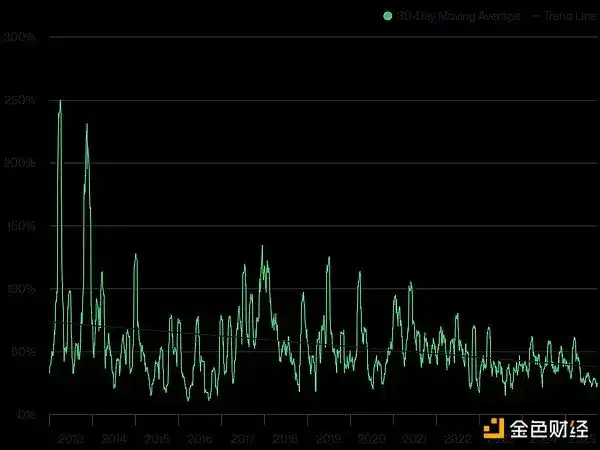Click the 2021 x-axis year label
The width and height of the screenshot is (600, 450).
(x=414, y=439)
